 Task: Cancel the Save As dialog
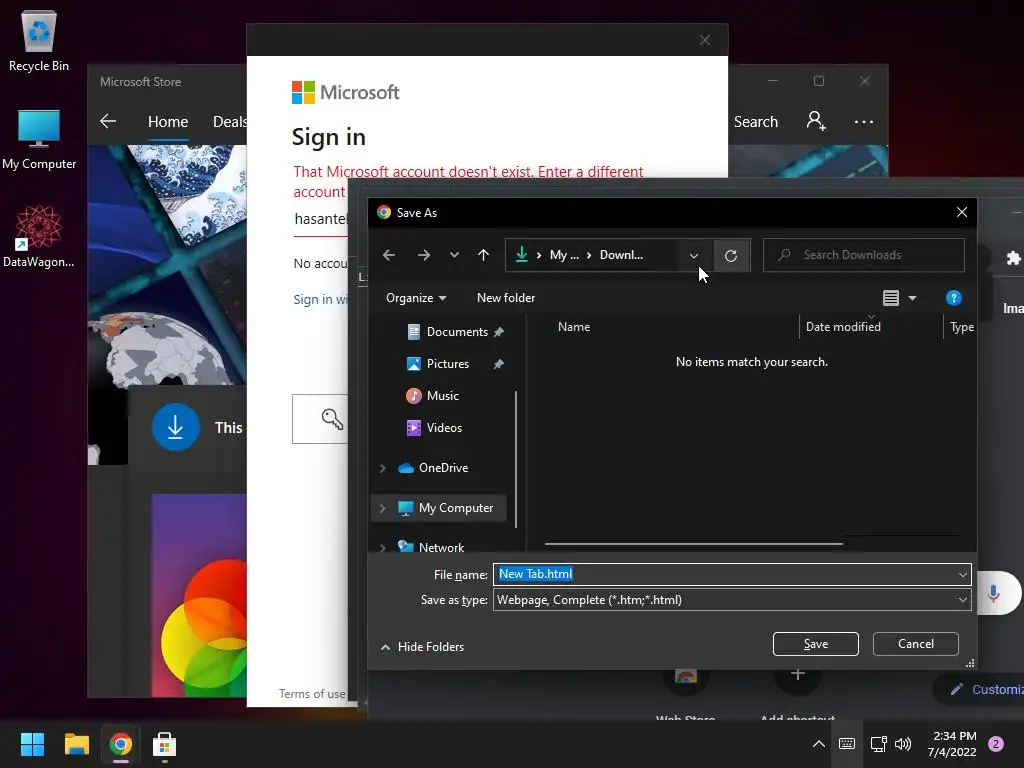coord(916,644)
